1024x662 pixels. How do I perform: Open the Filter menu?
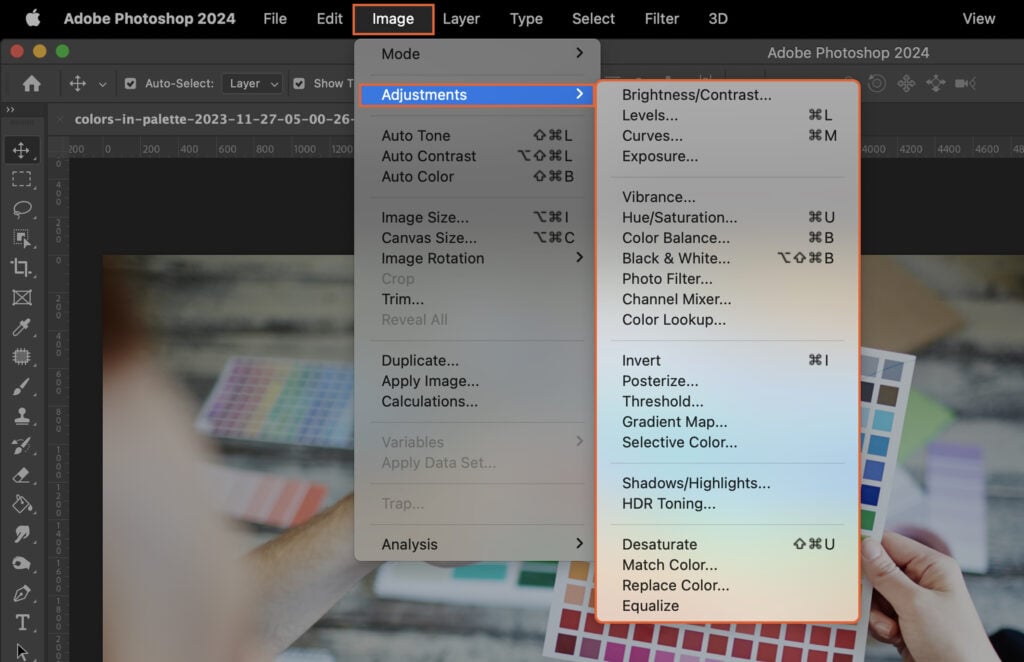pos(661,18)
